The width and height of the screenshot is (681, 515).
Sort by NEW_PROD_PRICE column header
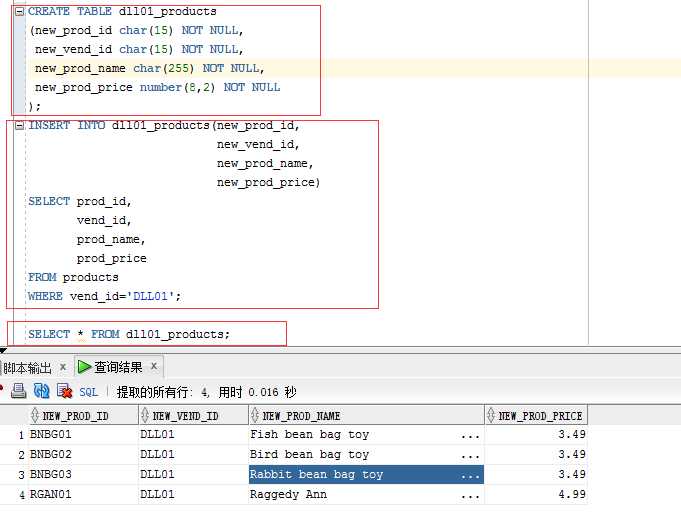(x=536, y=416)
